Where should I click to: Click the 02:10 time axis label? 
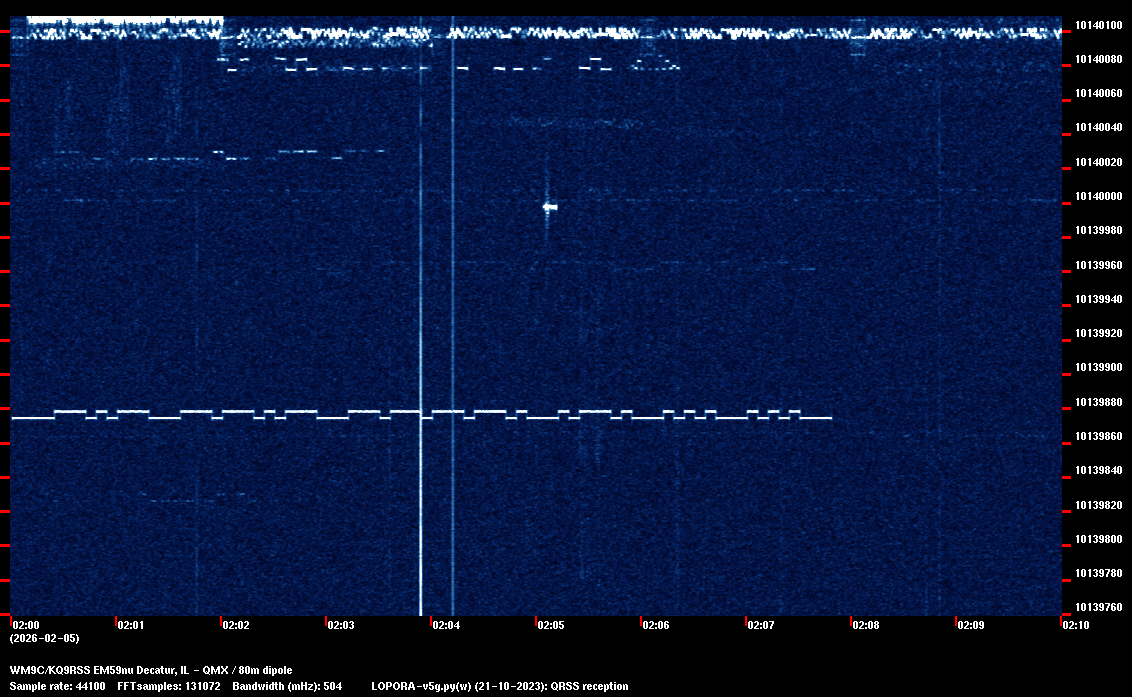coord(1076,625)
